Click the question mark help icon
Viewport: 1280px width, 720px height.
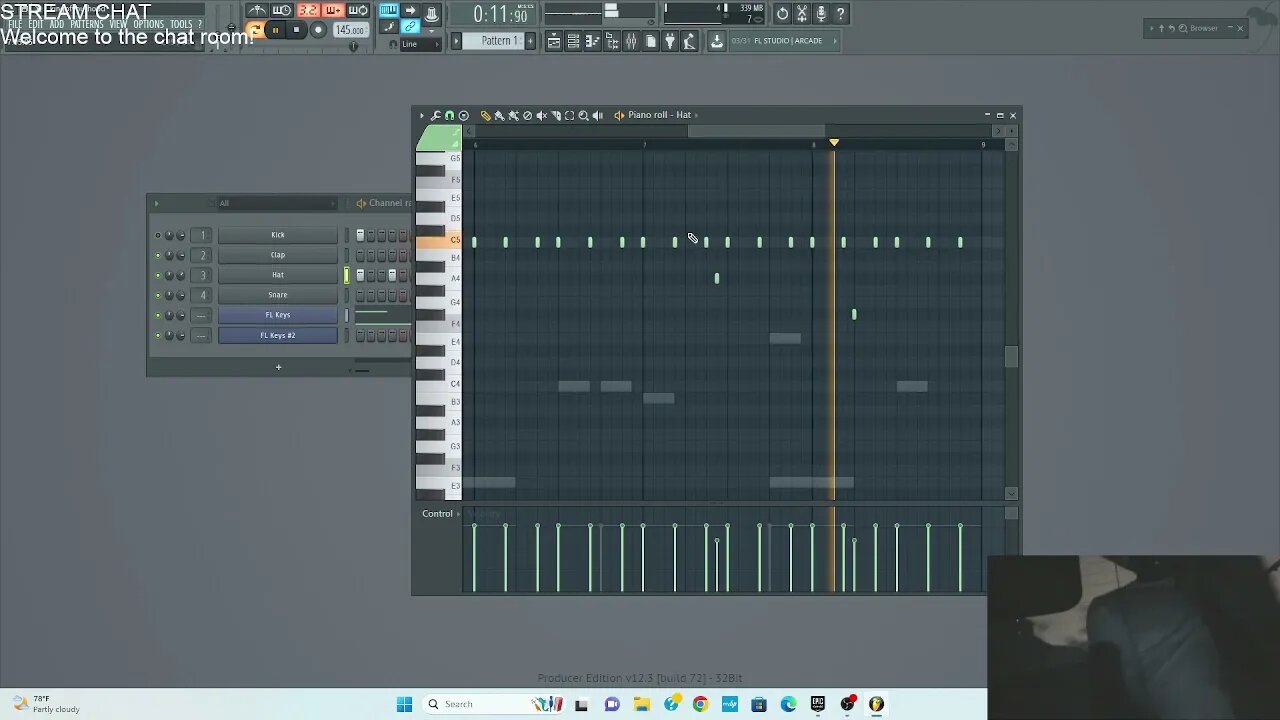click(x=840, y=13)
